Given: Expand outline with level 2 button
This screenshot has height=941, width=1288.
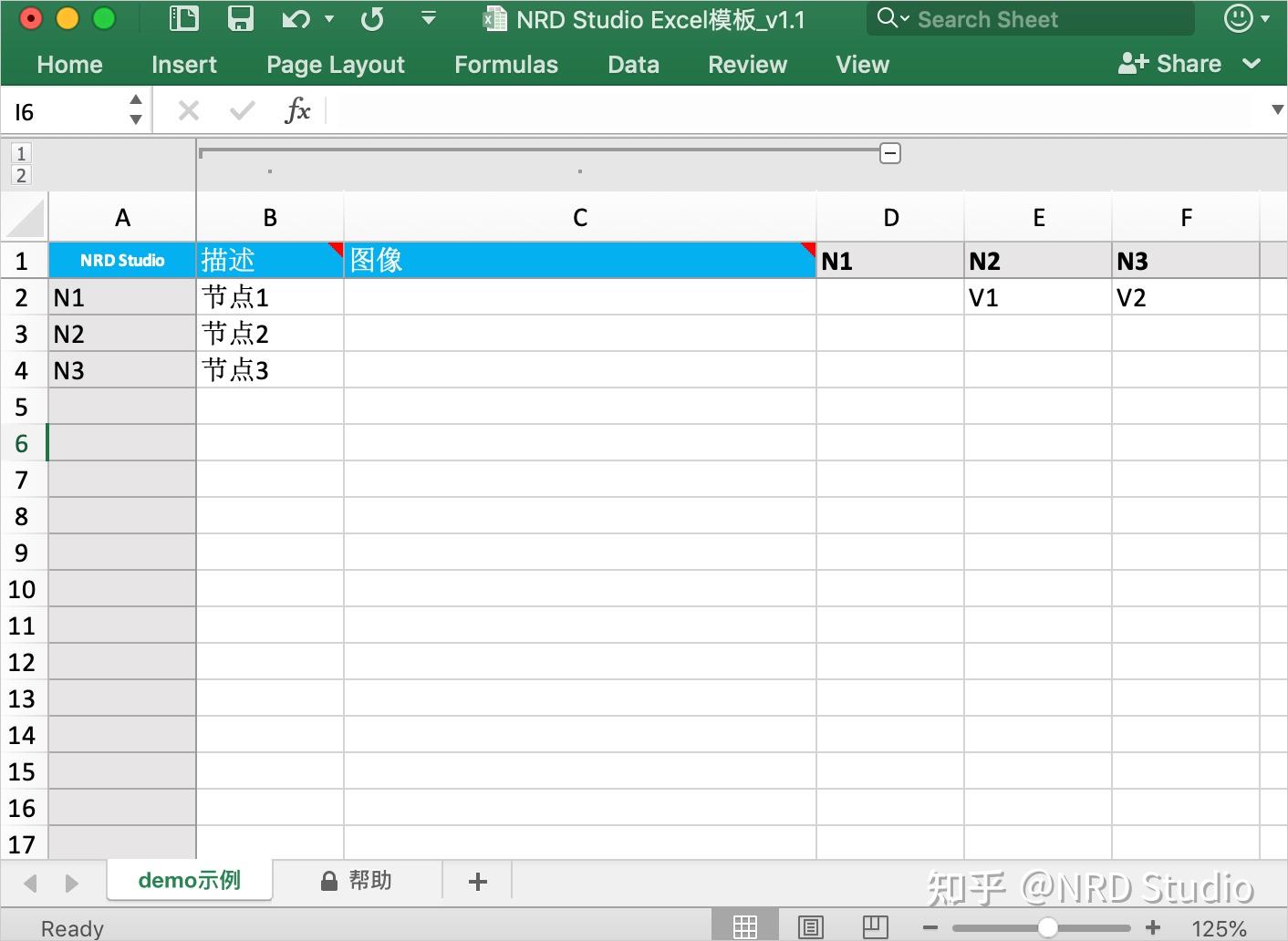Looking at the screenshot, I should click(21, 175).
